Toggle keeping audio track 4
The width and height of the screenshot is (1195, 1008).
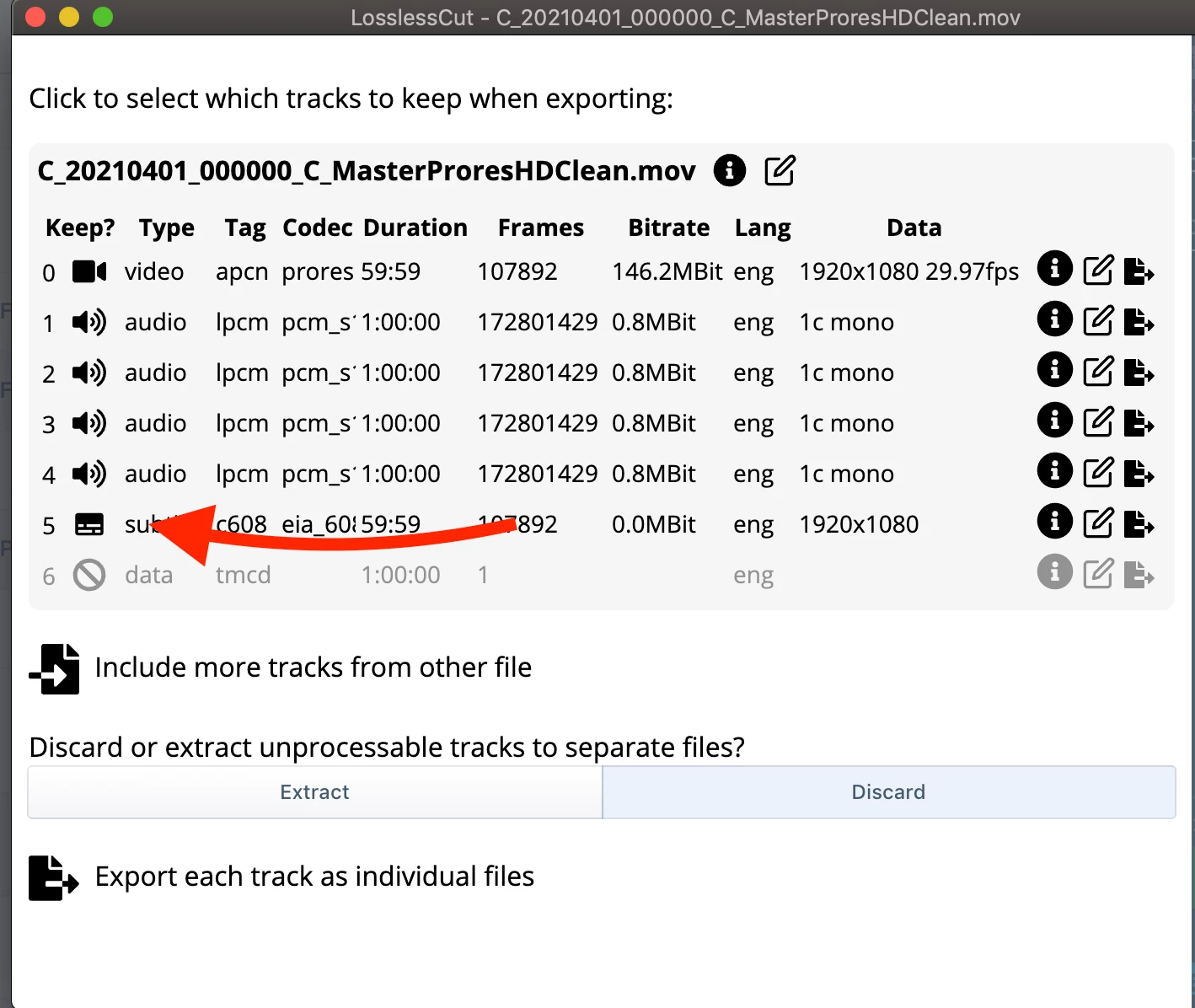coord(89,474)
